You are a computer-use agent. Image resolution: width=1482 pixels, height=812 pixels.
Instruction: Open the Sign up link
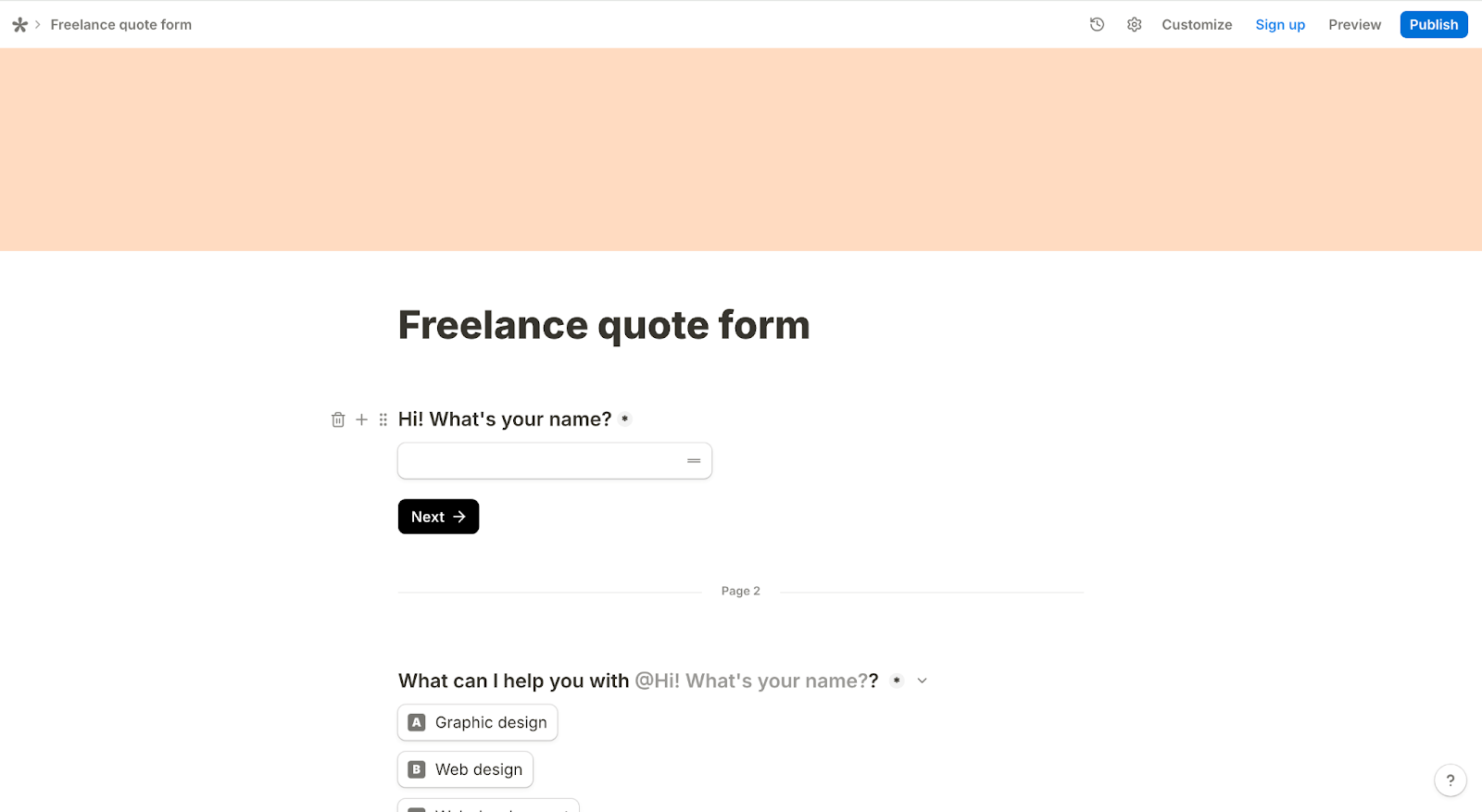(x=1279, y=24)
